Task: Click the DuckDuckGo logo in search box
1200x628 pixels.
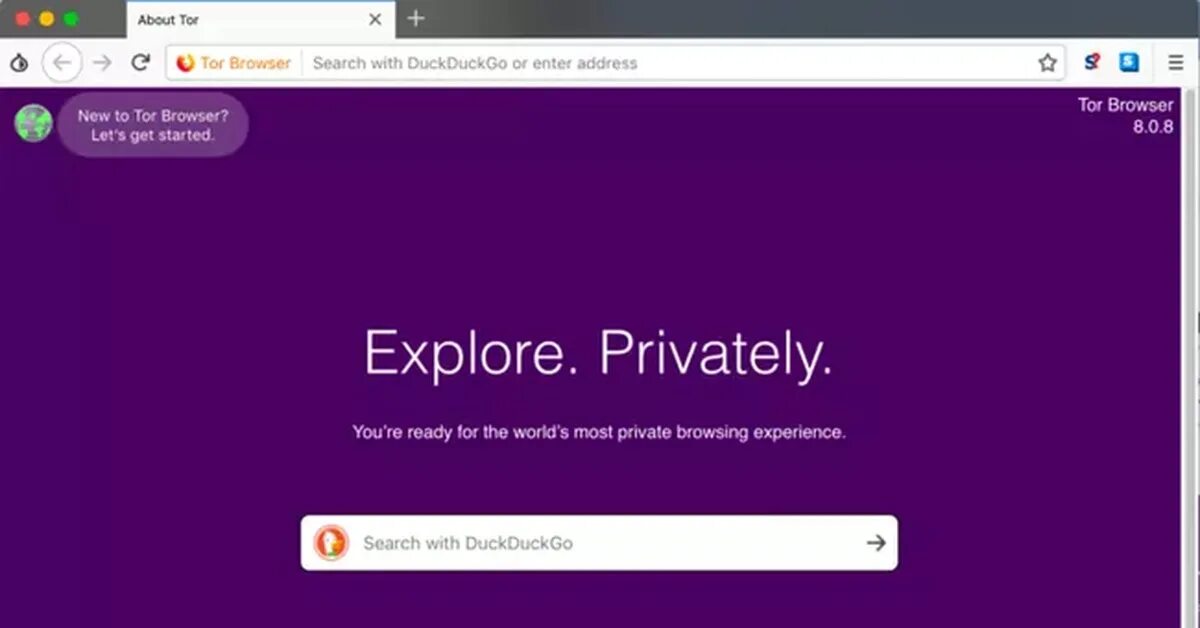Action: point(331,543)
